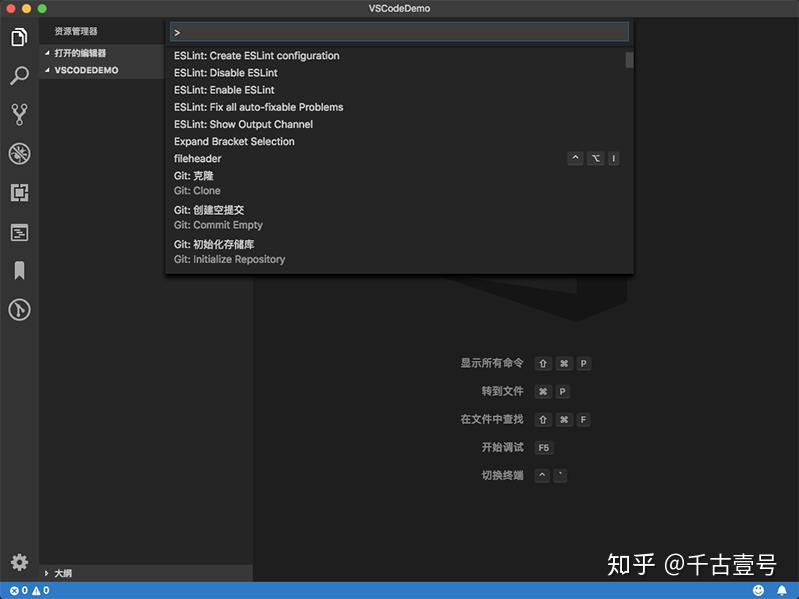Click the command list scrollbar thumb

(629, 60)
